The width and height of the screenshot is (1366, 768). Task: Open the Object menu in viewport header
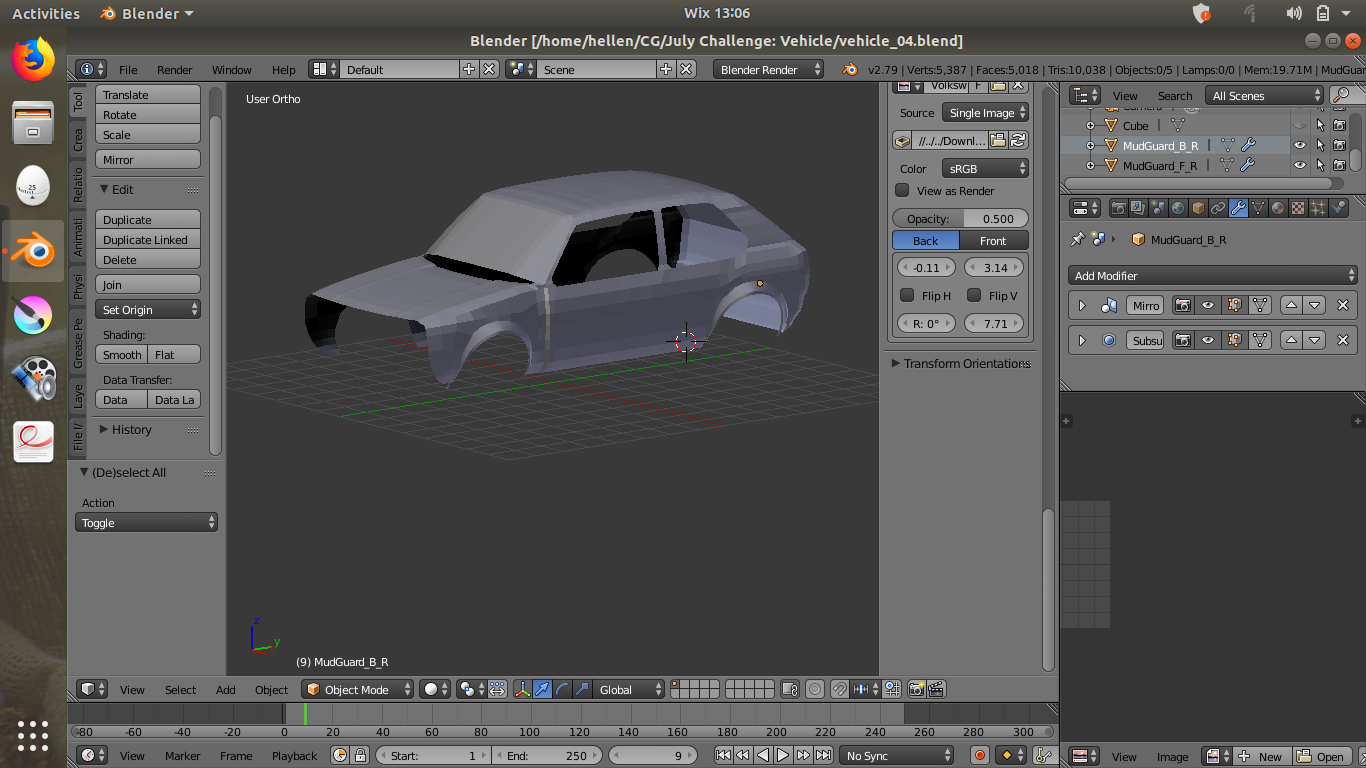click(x=271, y=690)
